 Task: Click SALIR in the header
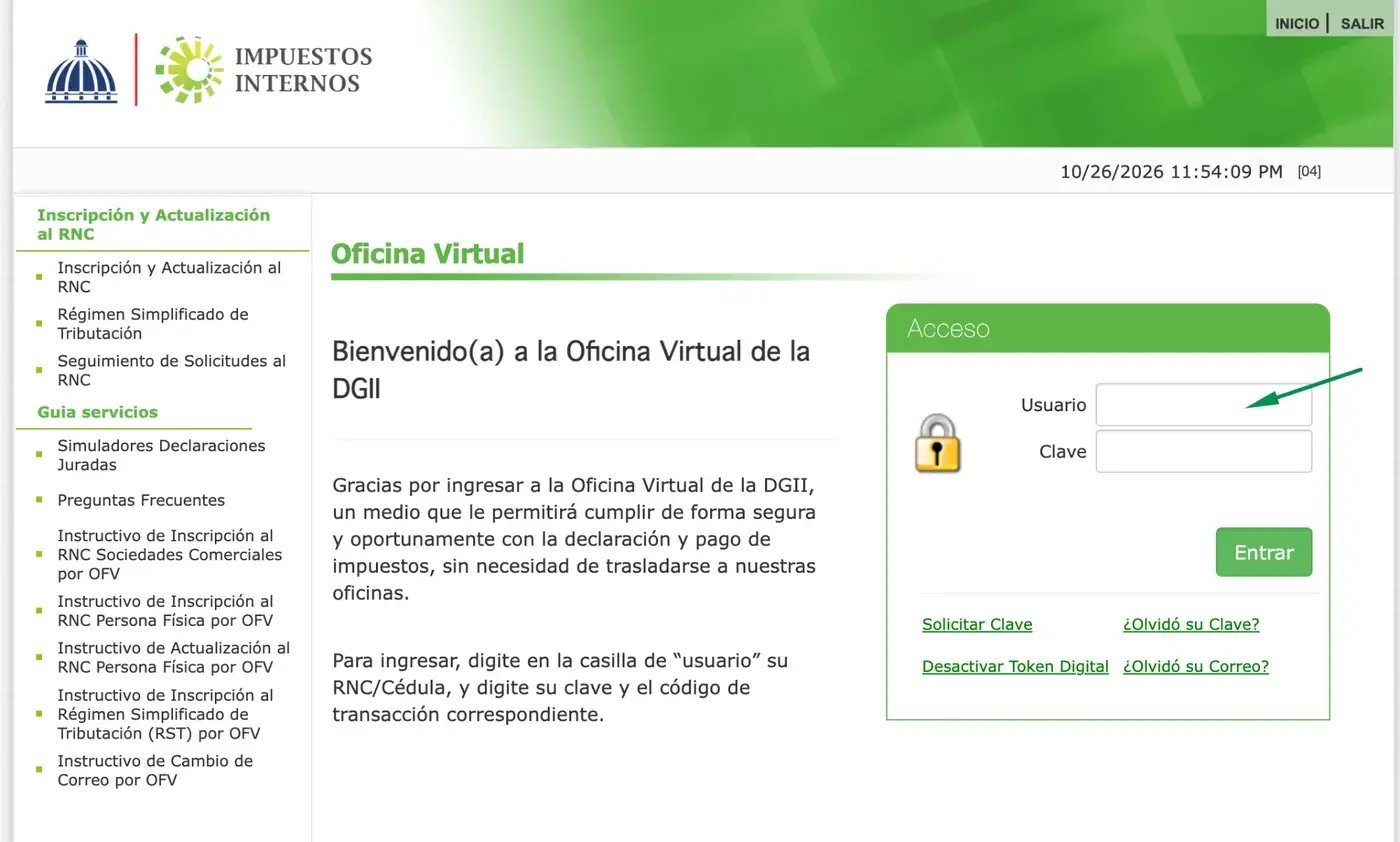tap(1362, 23)
